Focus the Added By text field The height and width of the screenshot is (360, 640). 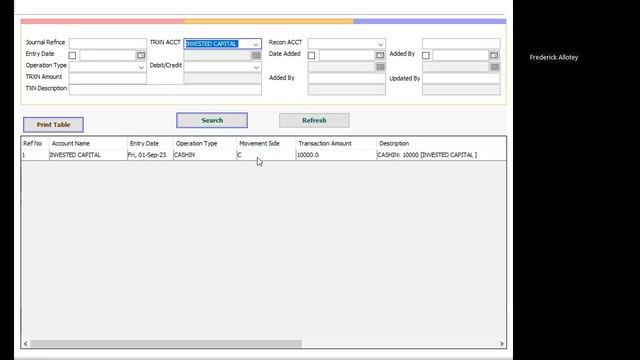347,78
